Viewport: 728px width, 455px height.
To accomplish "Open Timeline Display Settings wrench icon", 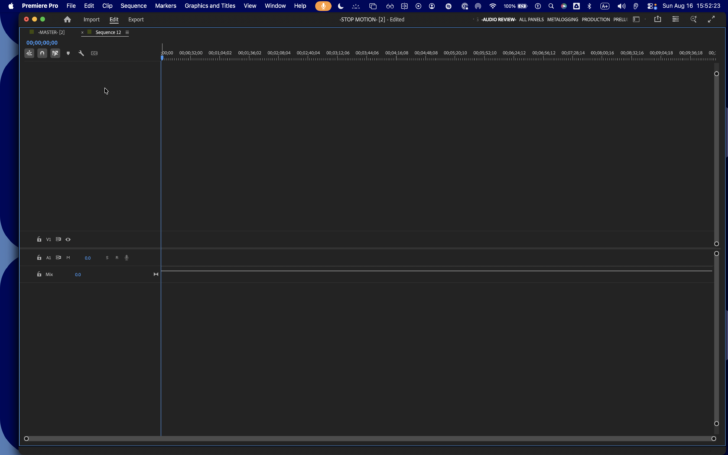I will (81, 53).
